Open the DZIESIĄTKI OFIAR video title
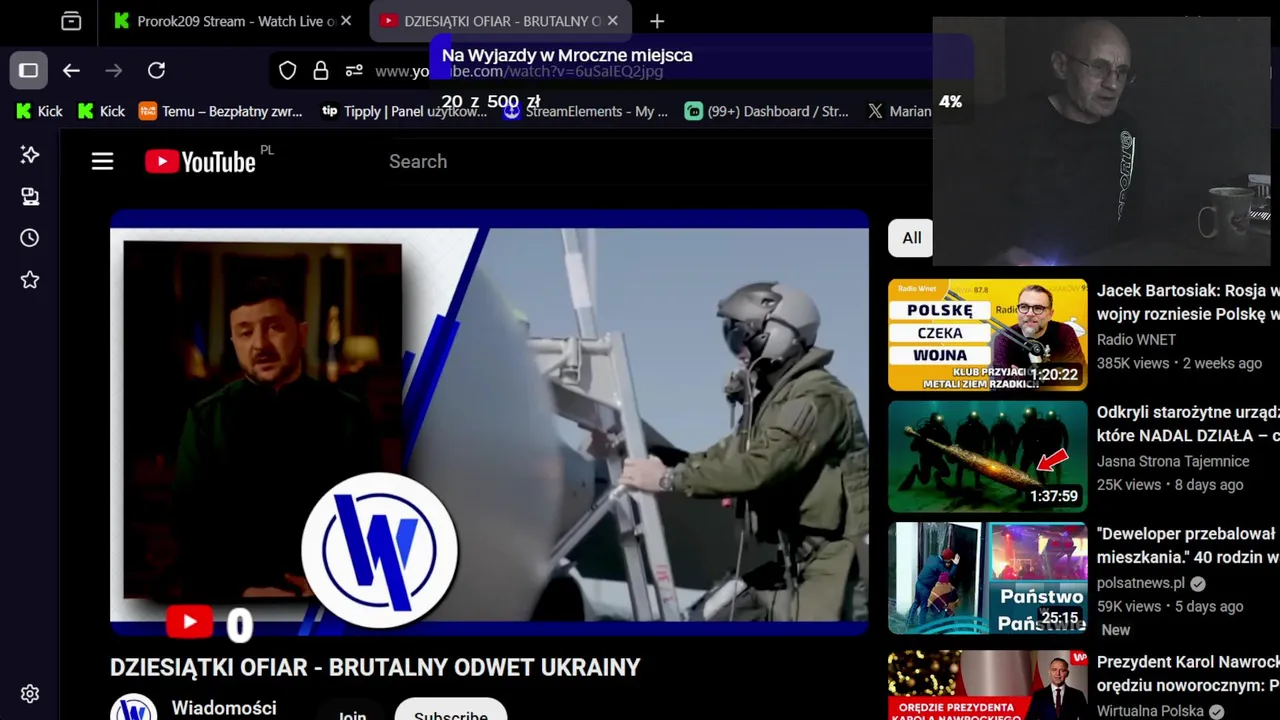Screen dimensions: 1280x720 pyautogui.click(x=375, y=667)
